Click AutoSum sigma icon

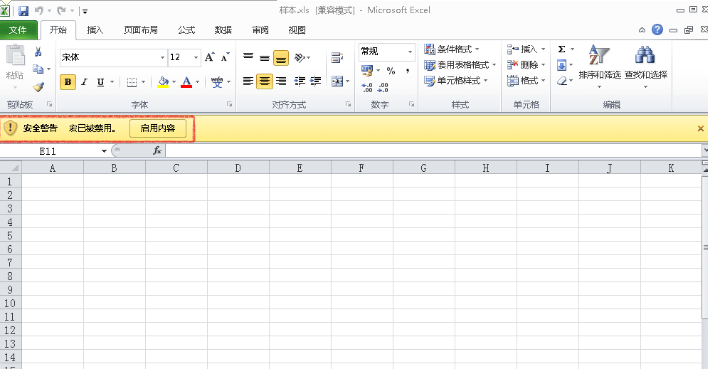coord(562,49)
